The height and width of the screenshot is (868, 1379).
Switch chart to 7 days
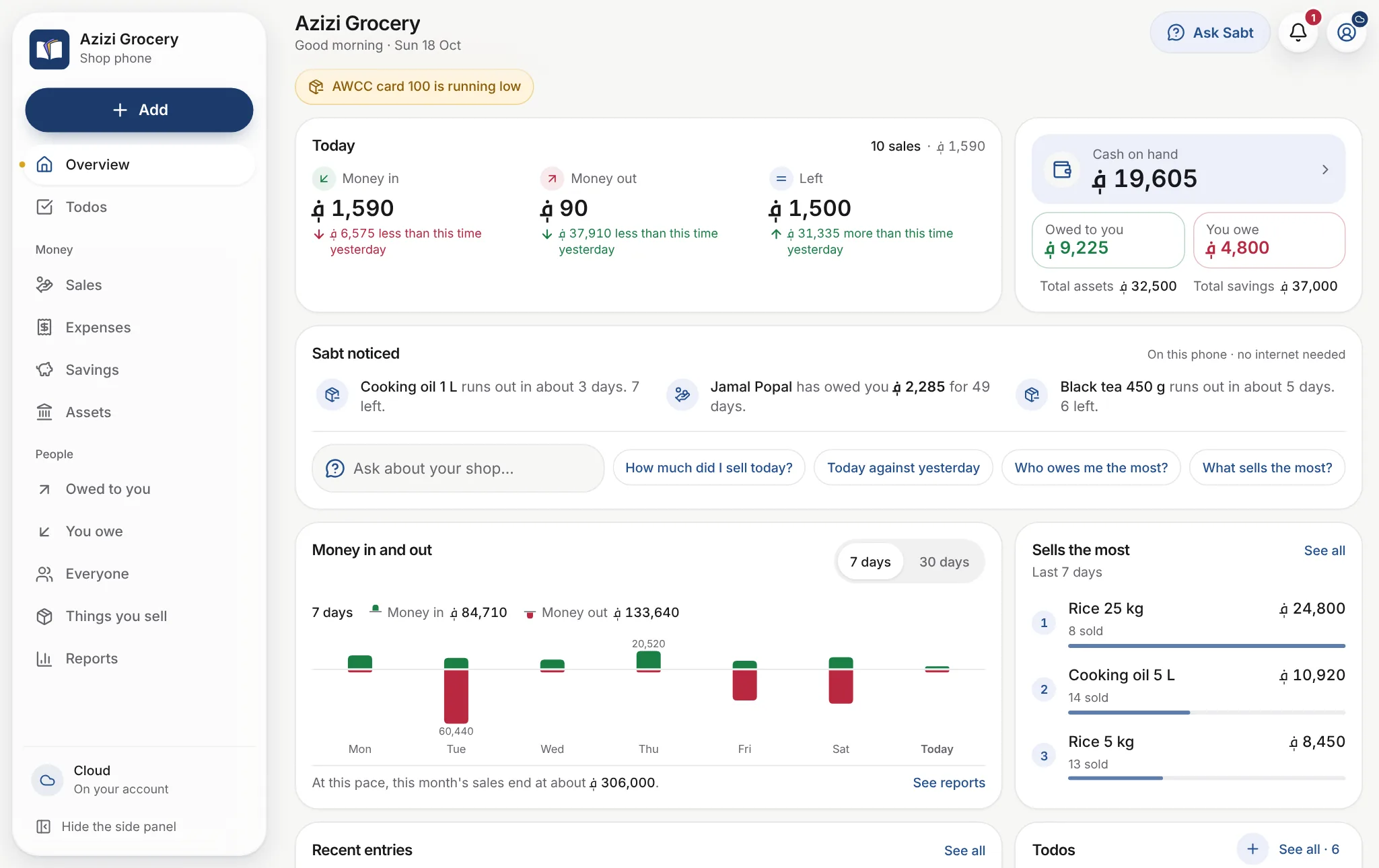click(870, 562)
